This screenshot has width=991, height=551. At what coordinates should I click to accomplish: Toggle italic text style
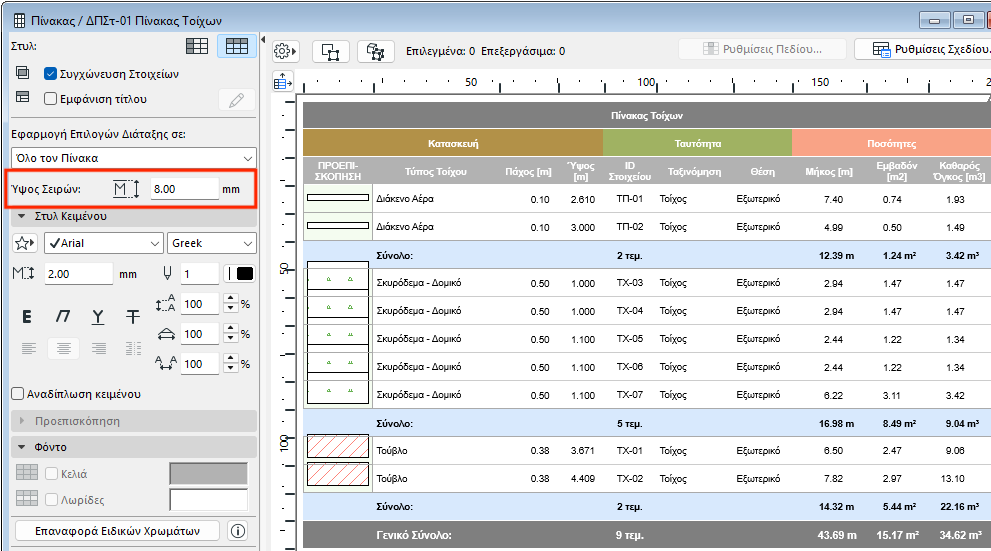[62, 317]
